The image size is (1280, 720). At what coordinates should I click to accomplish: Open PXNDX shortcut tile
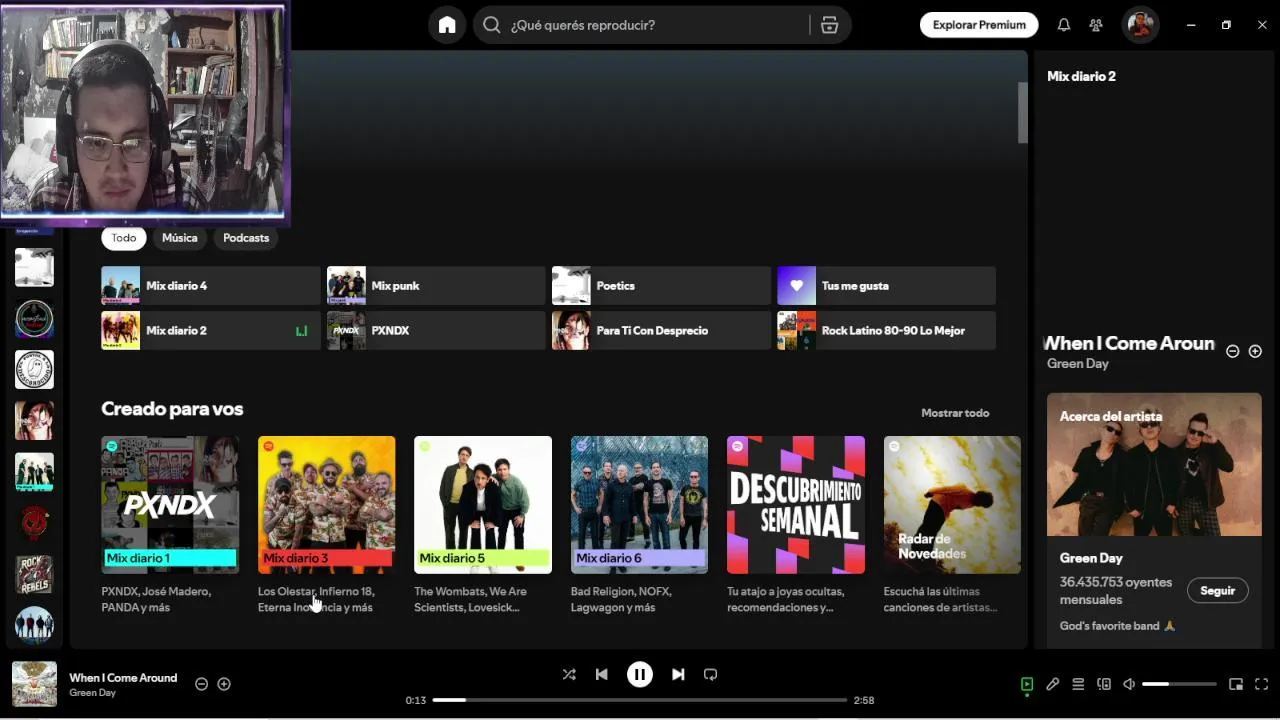(x=436, y=331)
